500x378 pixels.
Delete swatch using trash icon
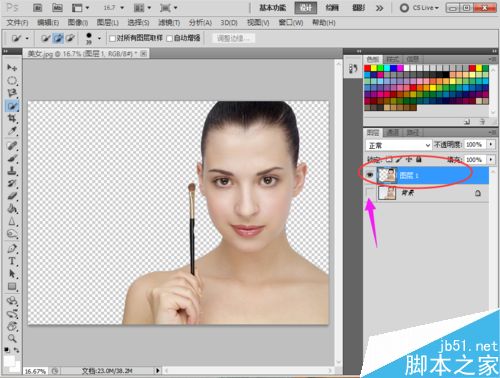(482, 122)
